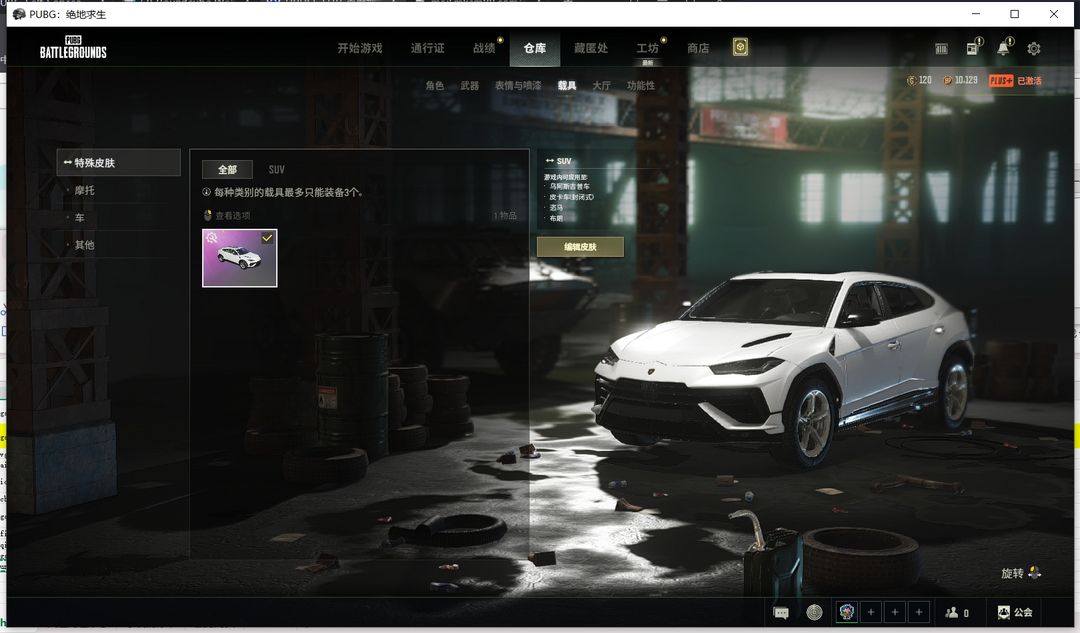Click the 旋转 label

[1012, 573]
